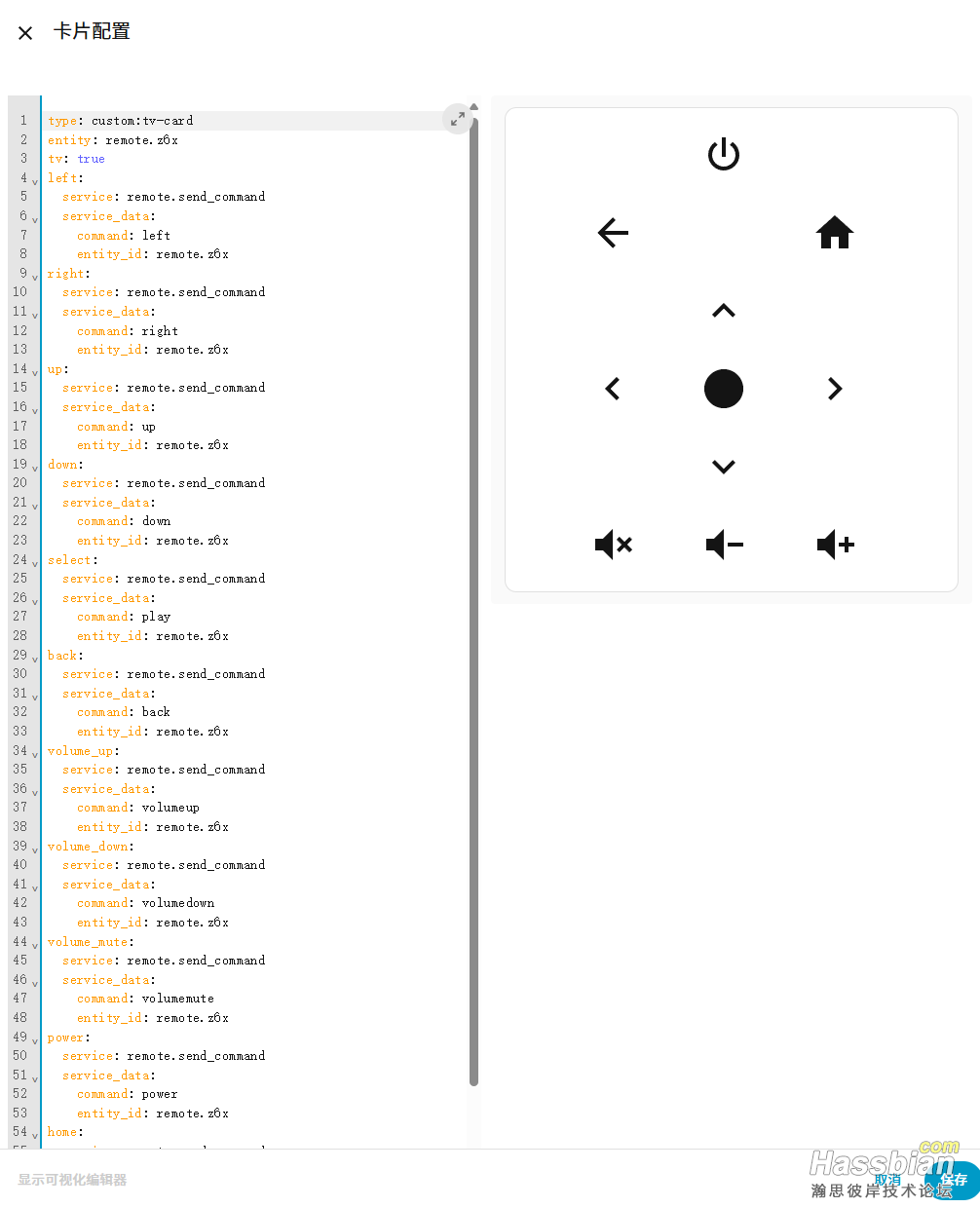Cancel editing by clicking 取消
Viewport: 980px width, 1208px height.
click(x=887, y=1180)
